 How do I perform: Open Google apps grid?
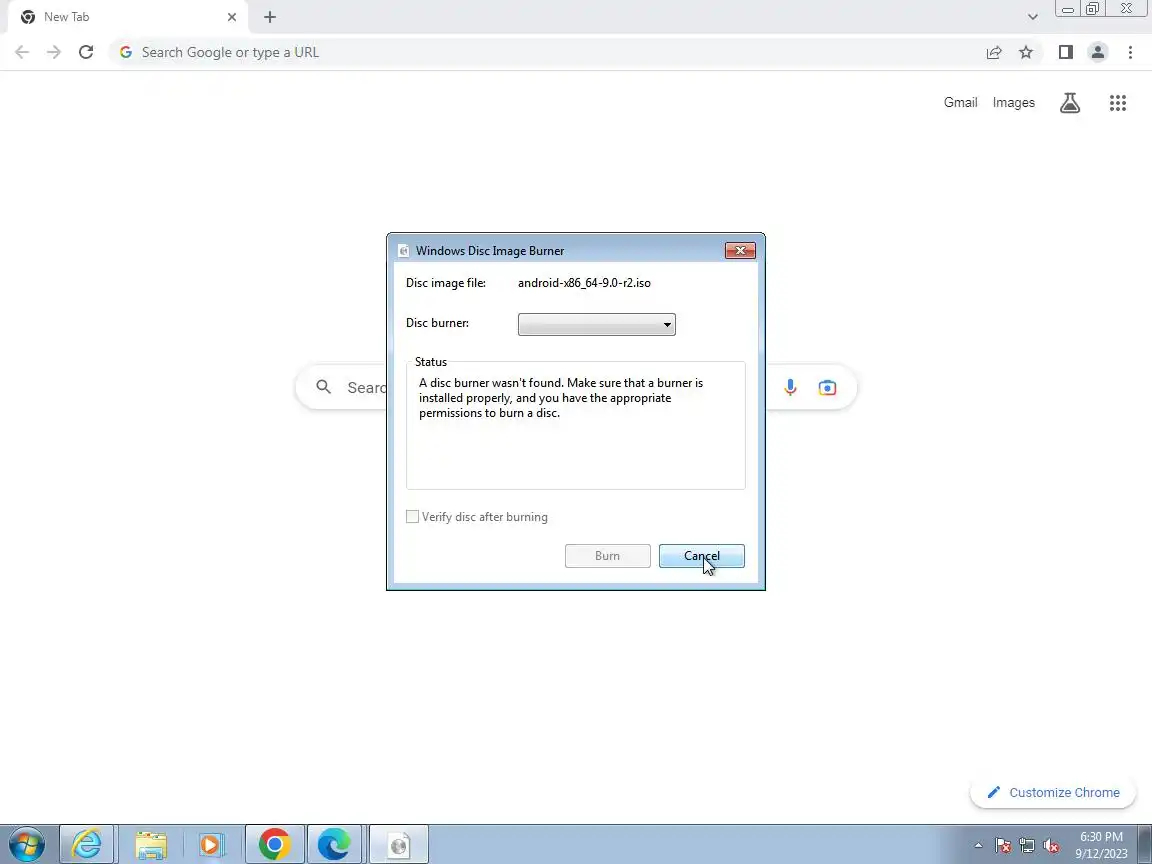click(1117, 103)
